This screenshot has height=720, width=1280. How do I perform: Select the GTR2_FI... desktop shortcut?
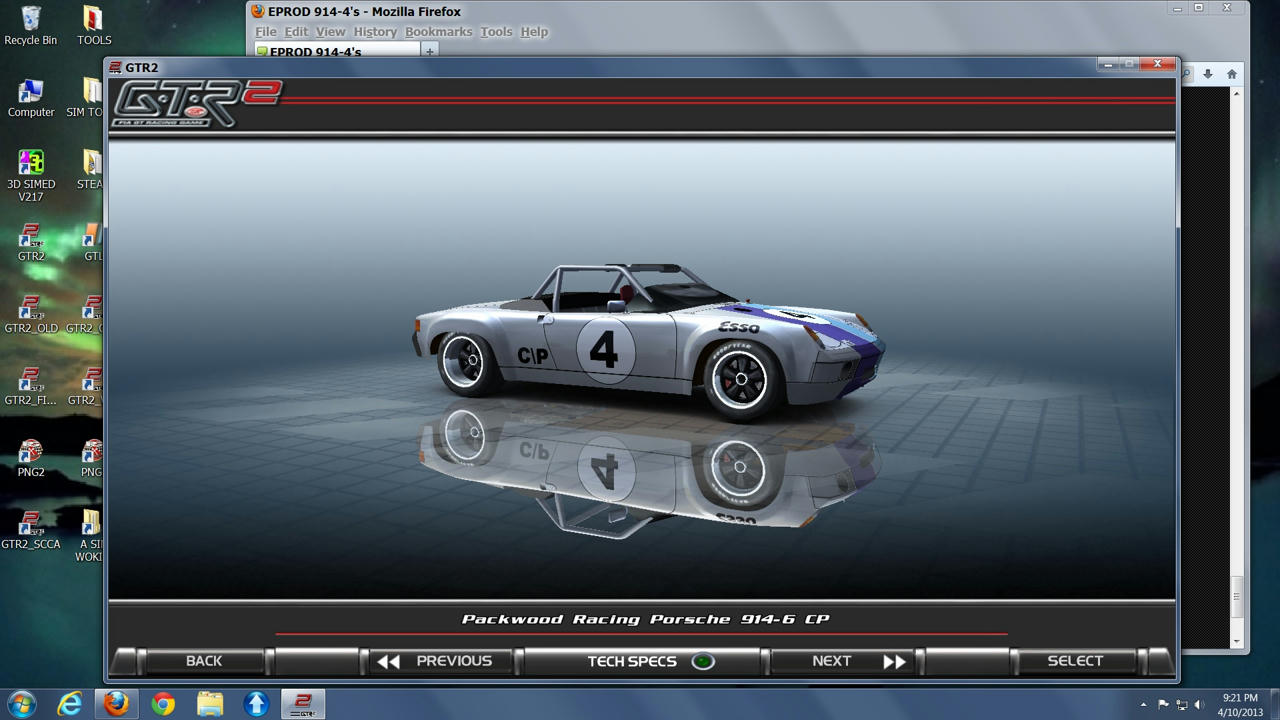coord(31,385)
